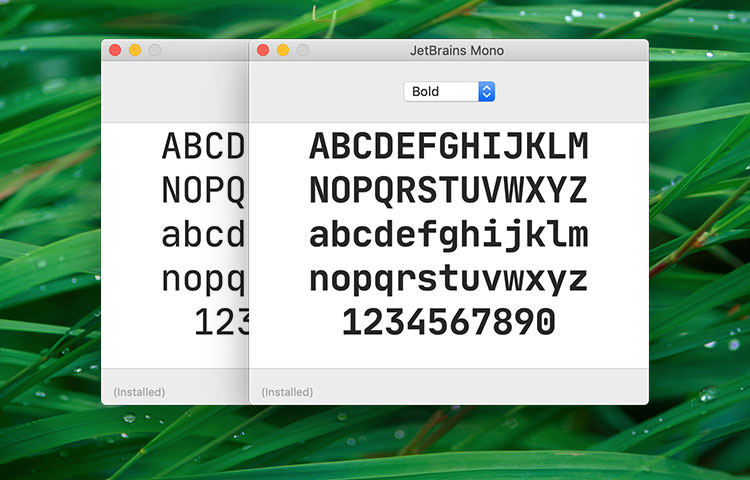Viewport: 750px width, 480px height.
Task: Click the regular-weight NOPQ text in the back window
Action: pos(203,190)
